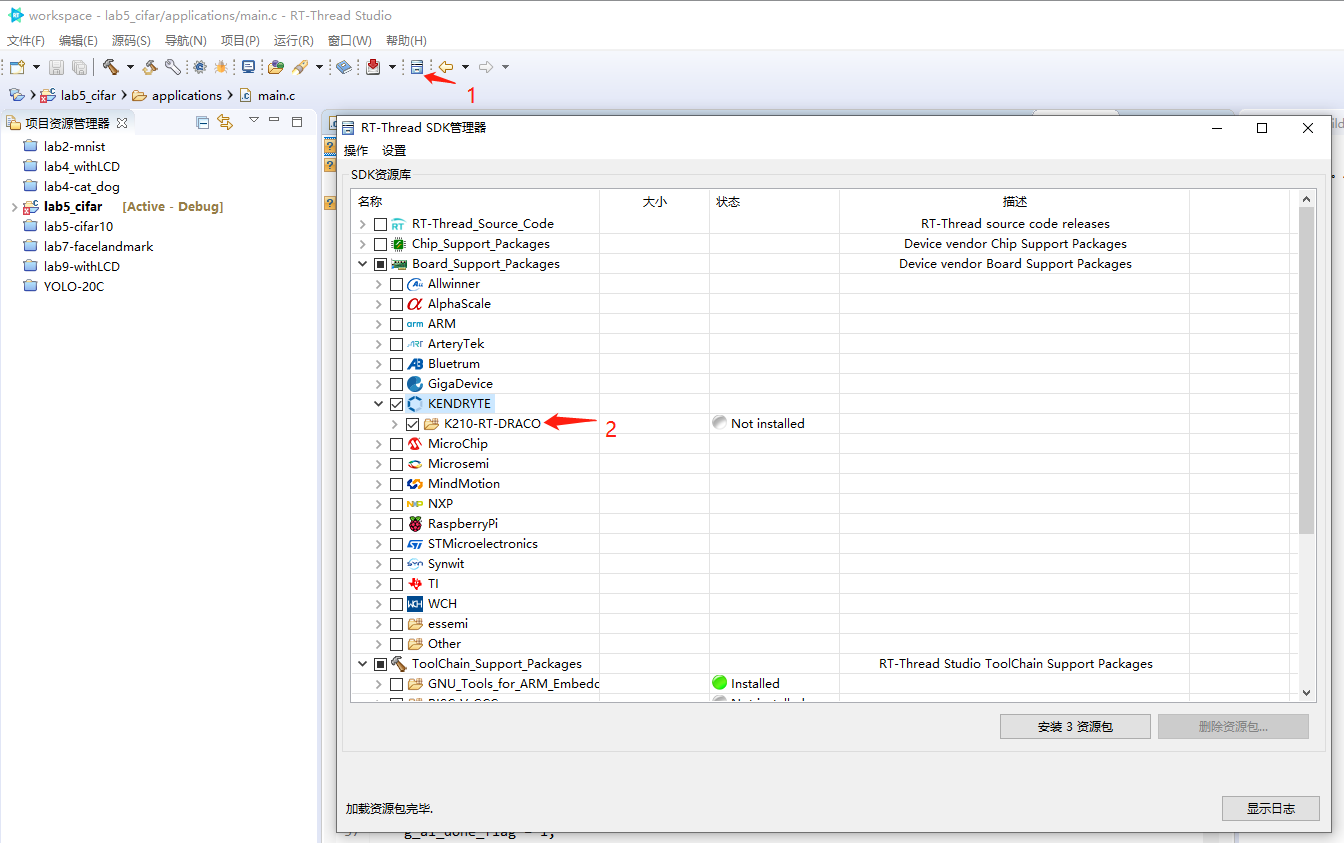The image size is (1344, 843).
Task: Open the SDK Manager toolbar icon
Action: click(418, 67)
